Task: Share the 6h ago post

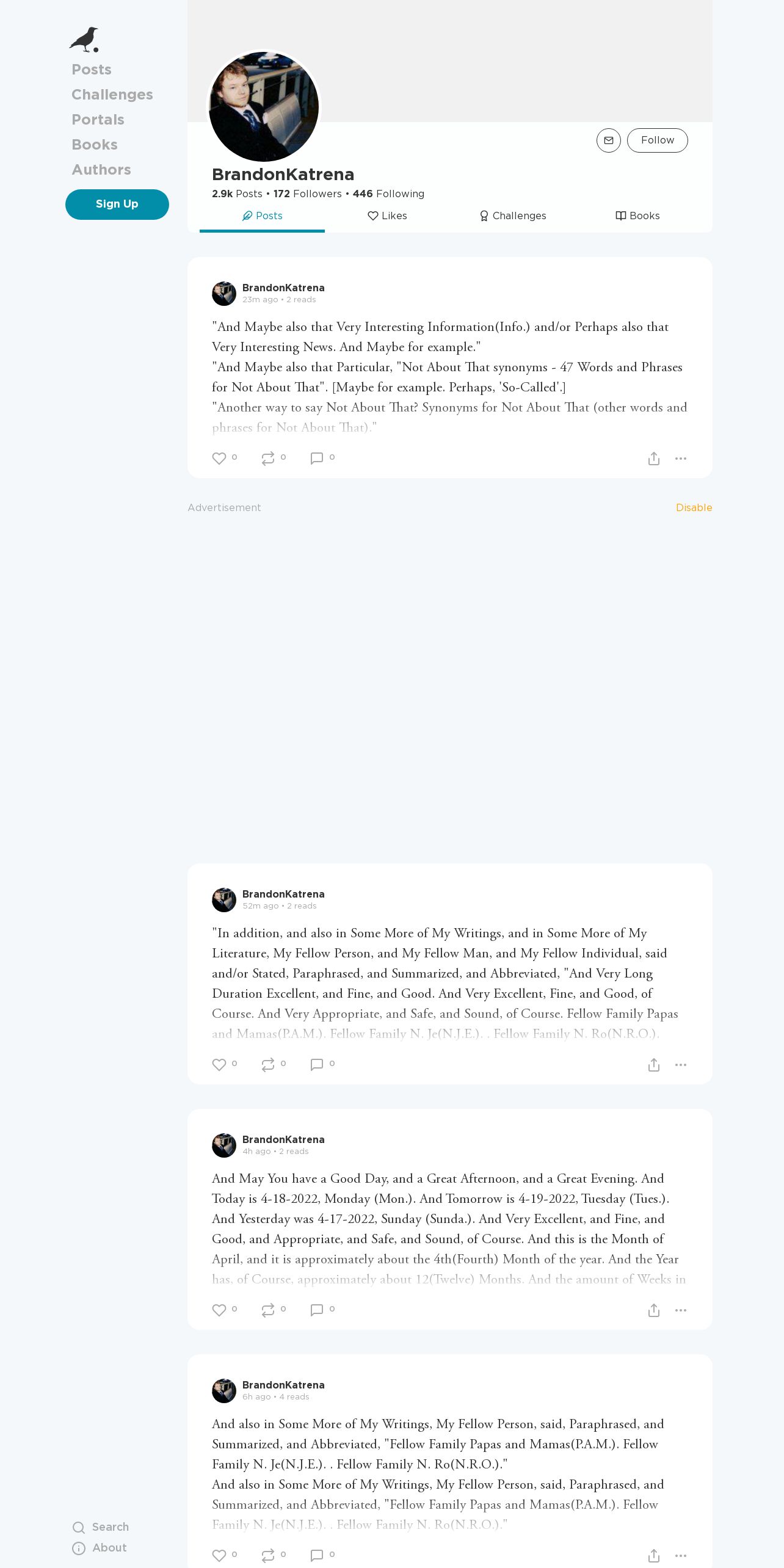Action: click(654, 1556)
